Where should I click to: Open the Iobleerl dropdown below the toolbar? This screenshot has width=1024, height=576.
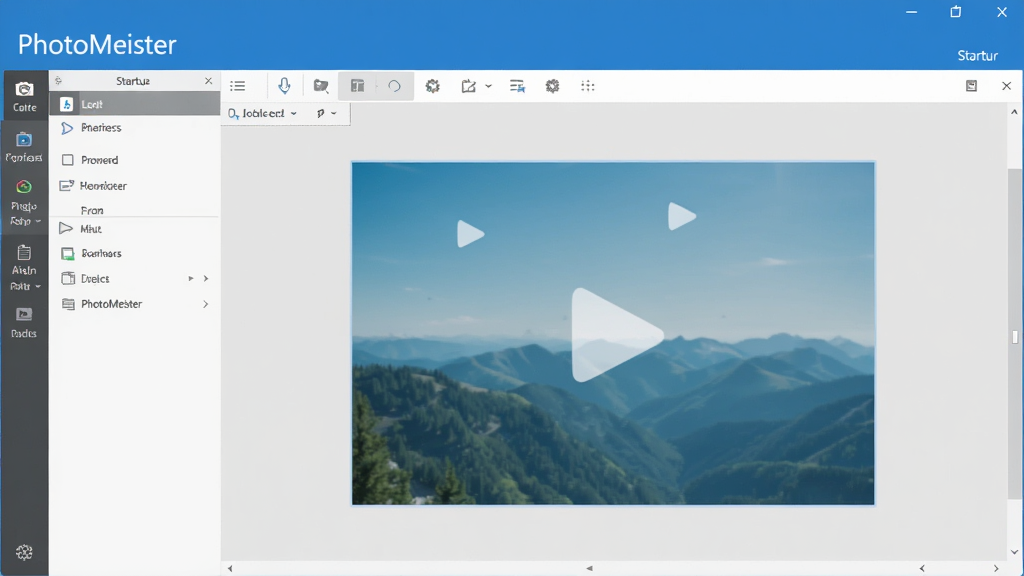pos(263,113)
